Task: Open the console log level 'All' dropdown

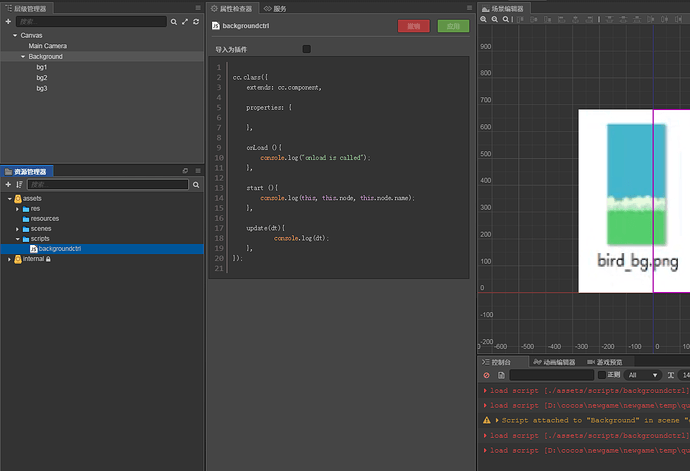Action: tap(644, 375)
